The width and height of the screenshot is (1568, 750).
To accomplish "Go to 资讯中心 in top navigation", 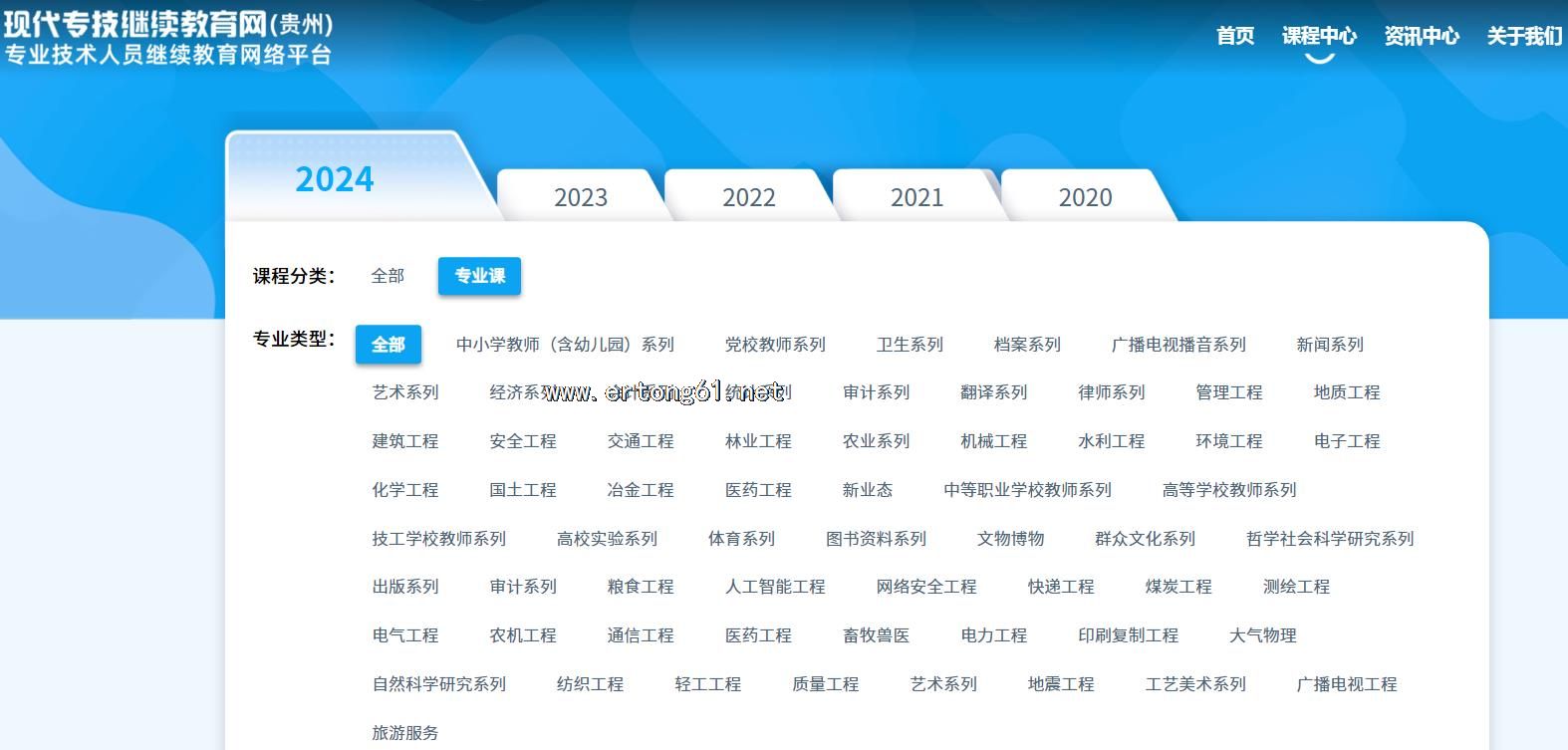I will pyautogui.click(x=1421, y=36).
